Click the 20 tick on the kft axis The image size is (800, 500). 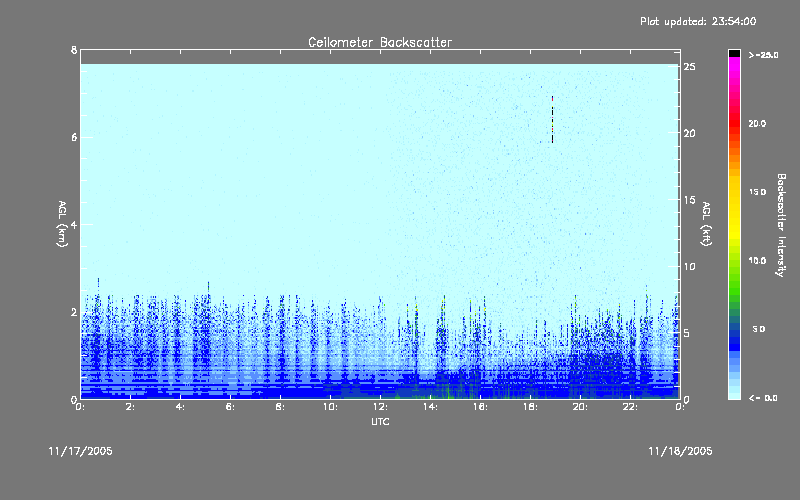pyautogui.click(x=690, y=133)
